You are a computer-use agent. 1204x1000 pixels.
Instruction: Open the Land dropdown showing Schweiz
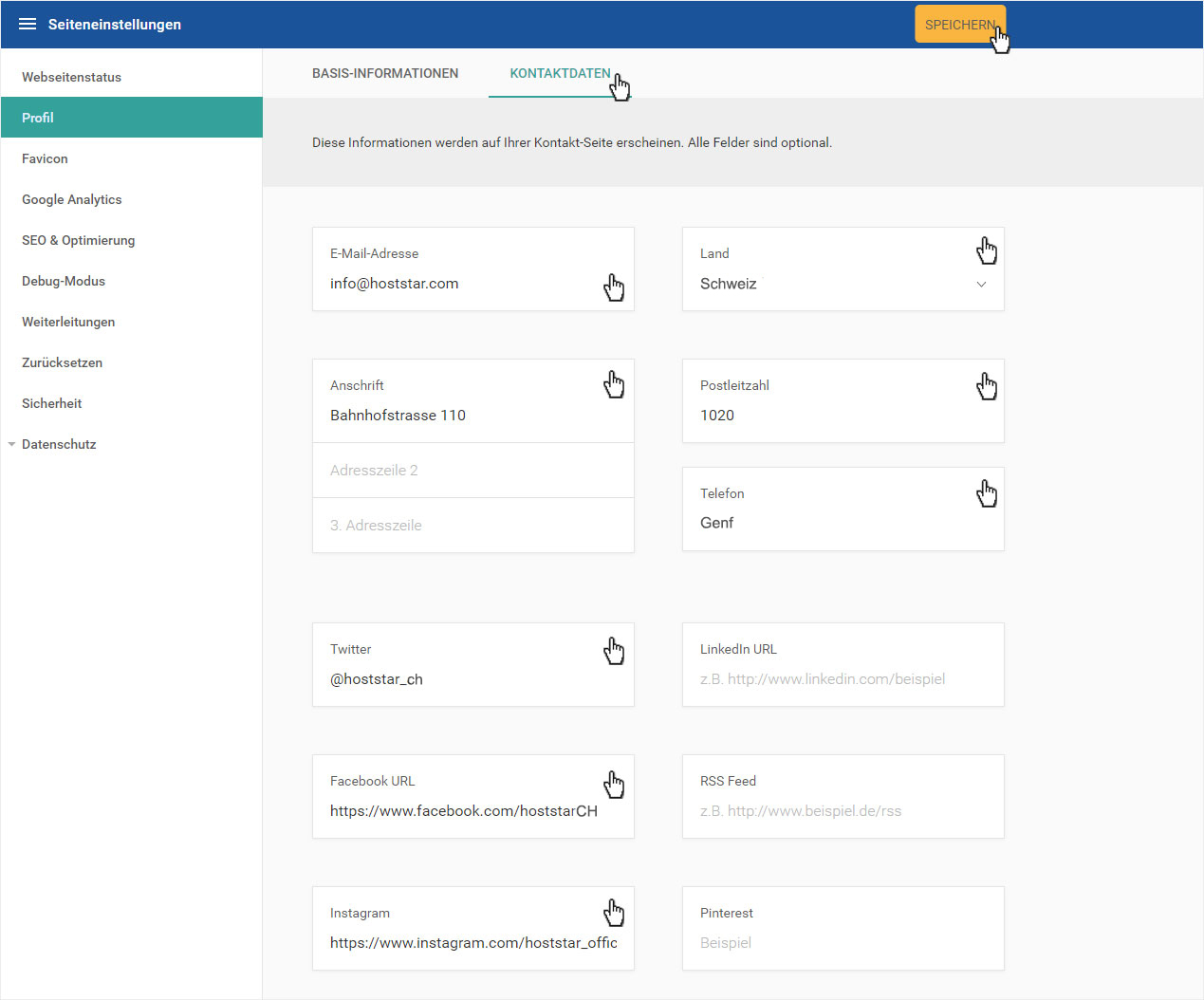tap(843, 269)
